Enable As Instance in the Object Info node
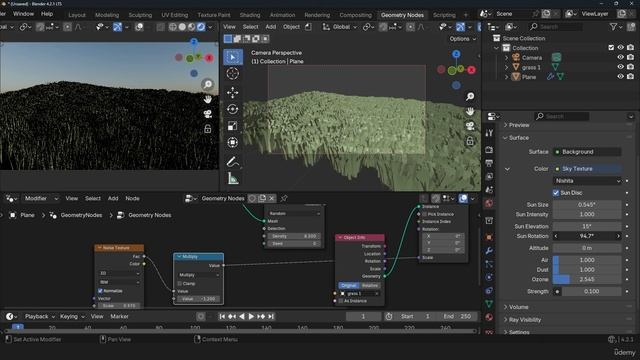This screenshot has height=360, width=640. coord(341,301)
